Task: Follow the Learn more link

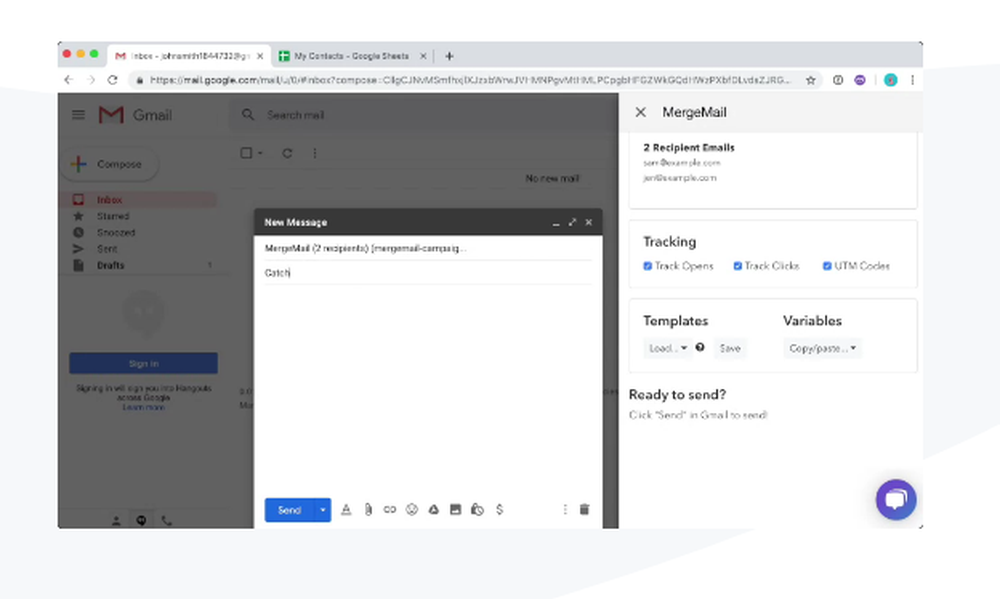Action: 143,407
